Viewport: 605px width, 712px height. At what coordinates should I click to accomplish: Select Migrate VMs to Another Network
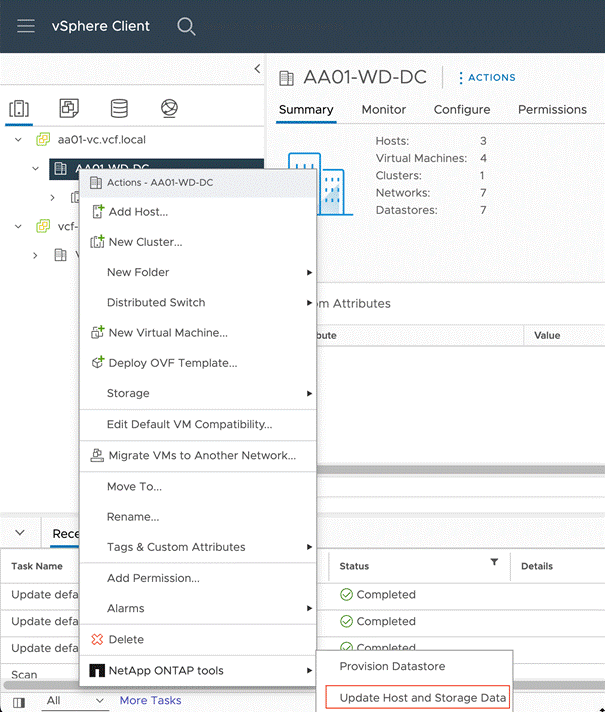198,455
